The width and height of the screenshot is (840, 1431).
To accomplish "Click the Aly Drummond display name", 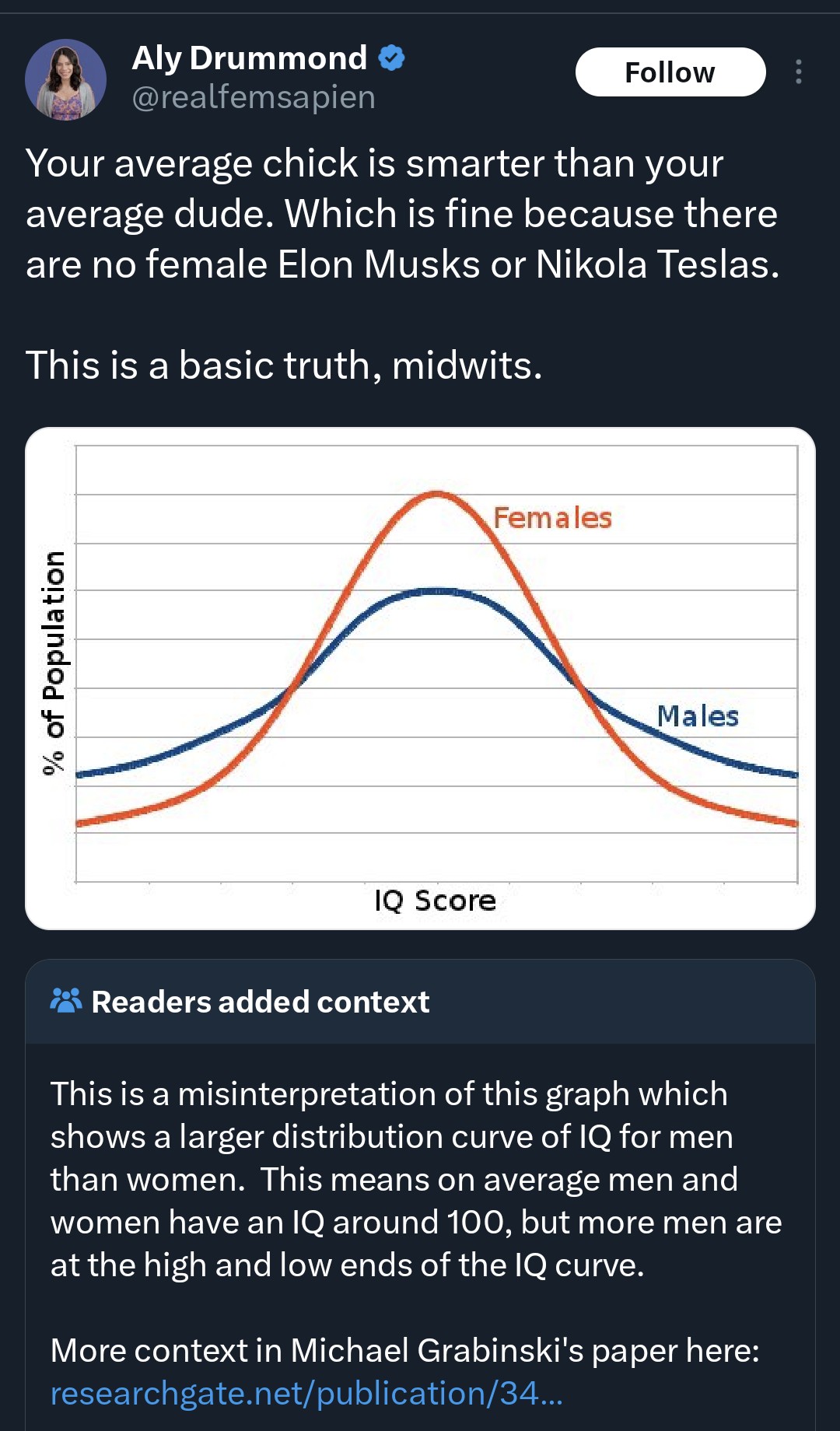I will point(249,58).
